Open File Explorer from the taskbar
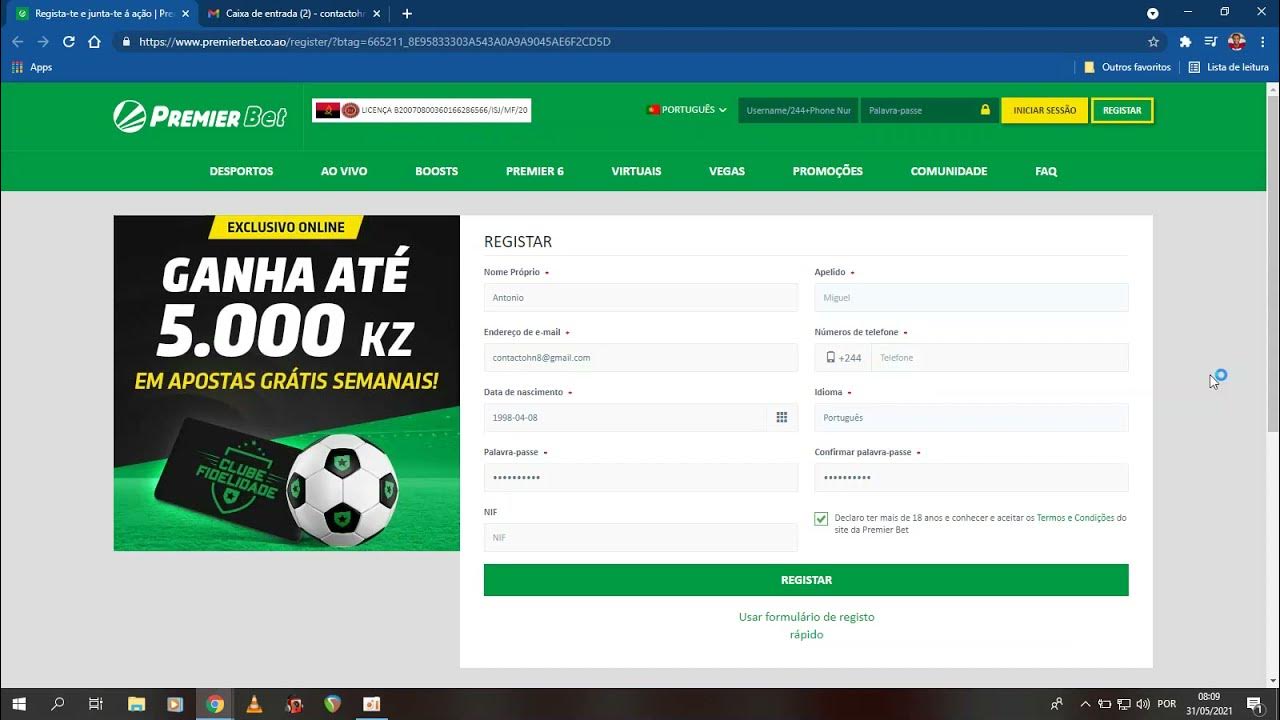Image resolution: width=1280 pixels, height=720 pixels. [x=137, y=704]
